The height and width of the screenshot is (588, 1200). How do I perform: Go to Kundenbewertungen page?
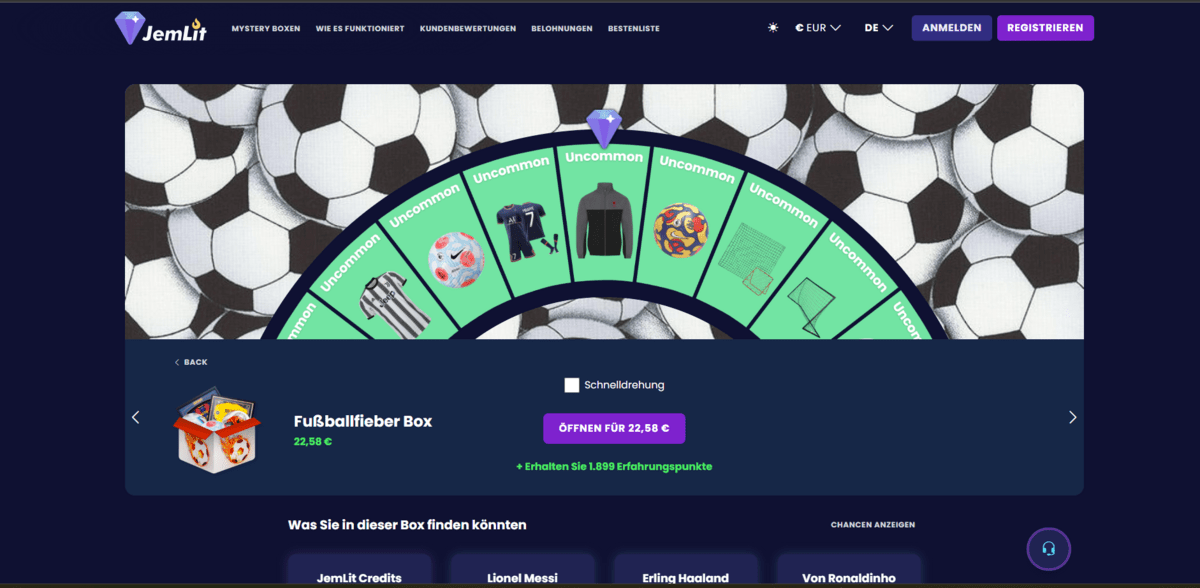click(x=468, y=29)
